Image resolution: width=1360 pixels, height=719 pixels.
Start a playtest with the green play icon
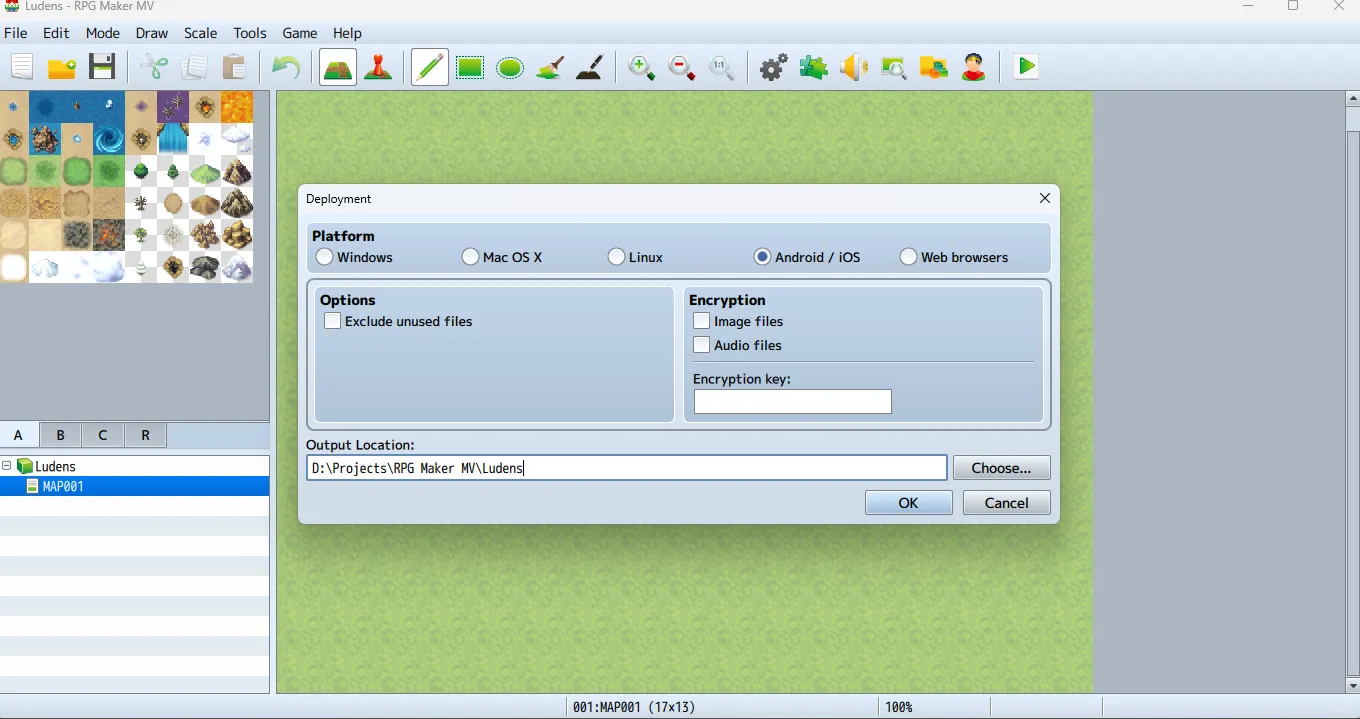click(x=1025, y=67)
